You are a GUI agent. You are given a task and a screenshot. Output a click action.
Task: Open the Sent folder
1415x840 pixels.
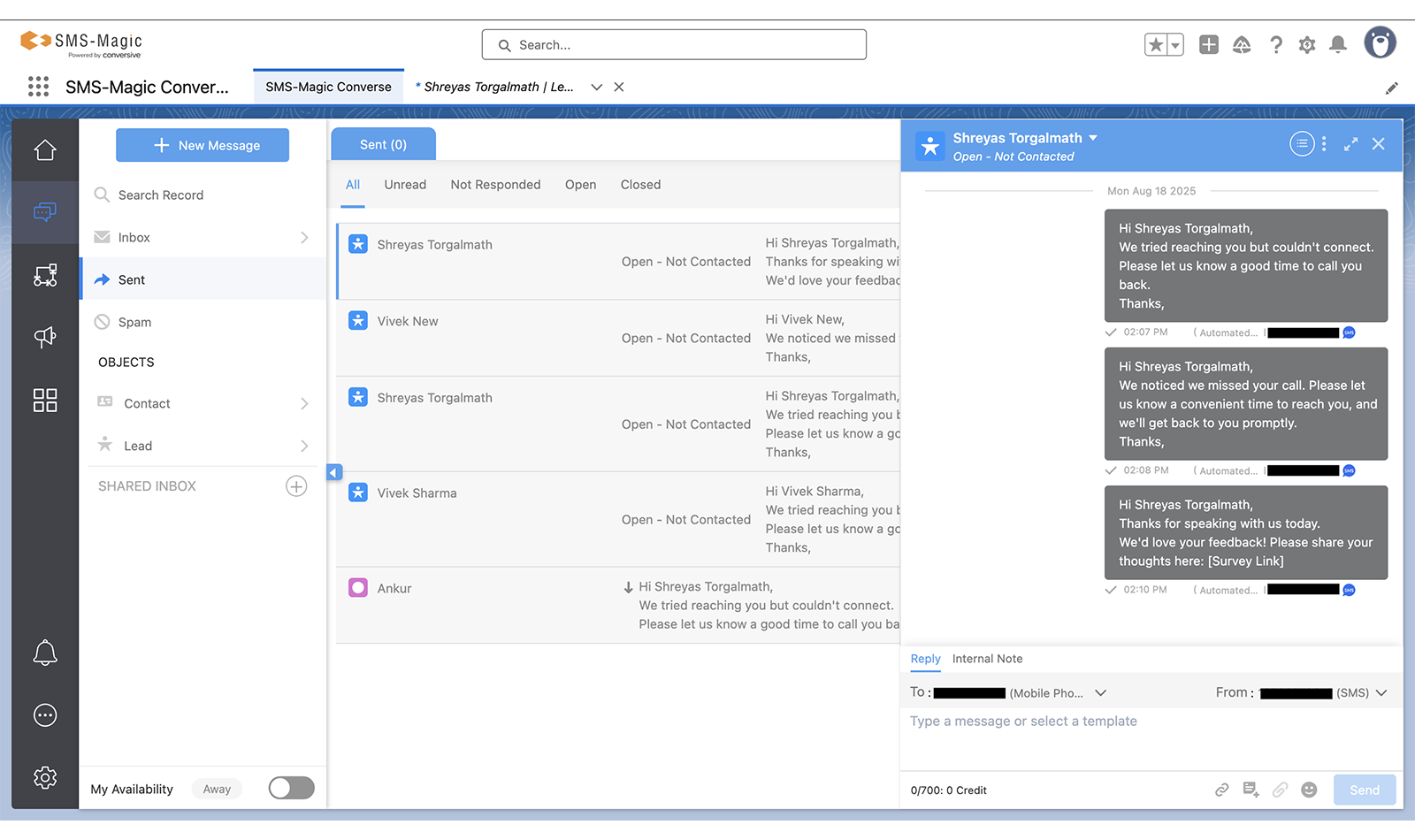point(203,279)
